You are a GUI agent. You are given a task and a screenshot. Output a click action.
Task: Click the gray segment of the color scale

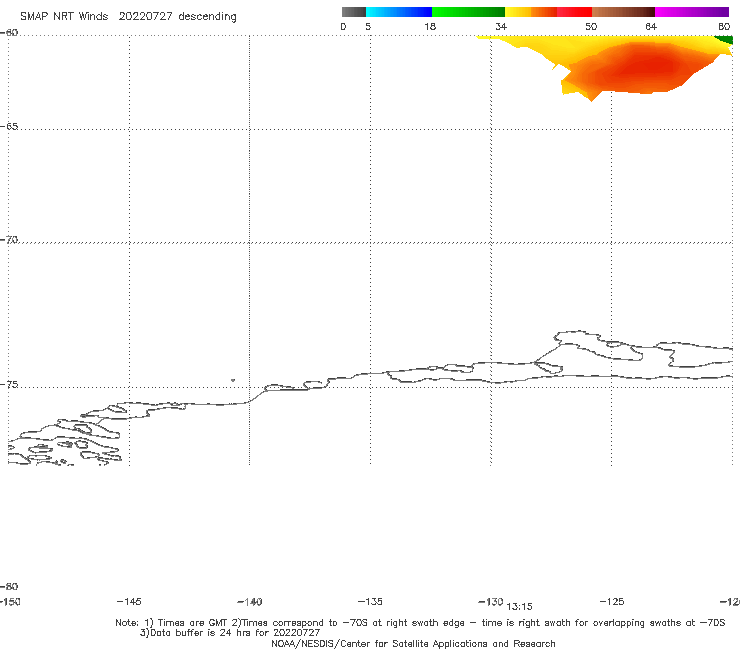[354, 12]
